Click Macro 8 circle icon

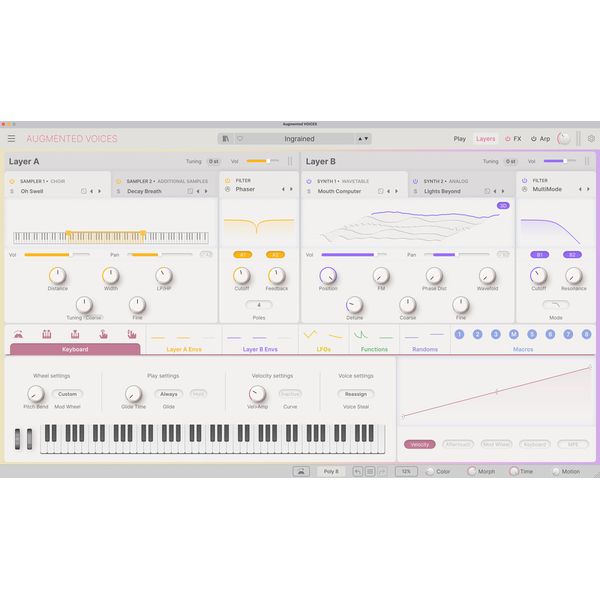(586, 334)
